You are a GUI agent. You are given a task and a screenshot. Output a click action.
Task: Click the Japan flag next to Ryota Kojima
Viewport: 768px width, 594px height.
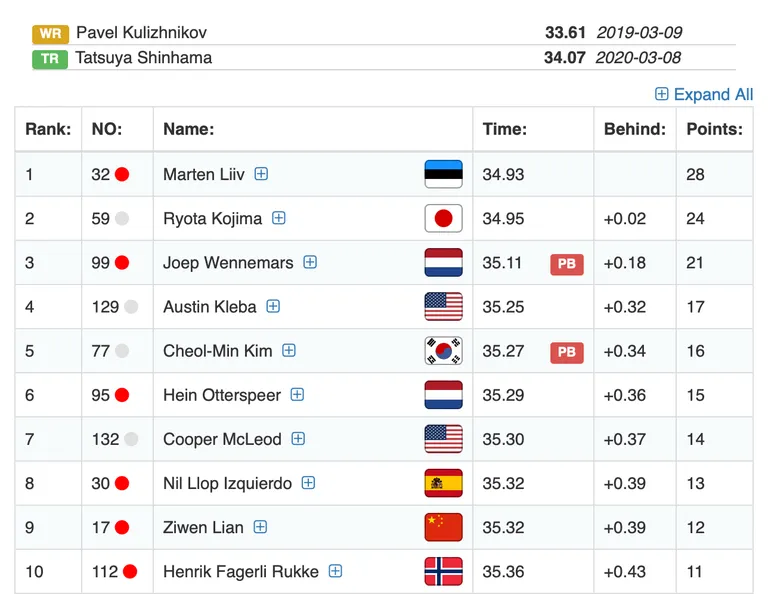click(443, 218)
